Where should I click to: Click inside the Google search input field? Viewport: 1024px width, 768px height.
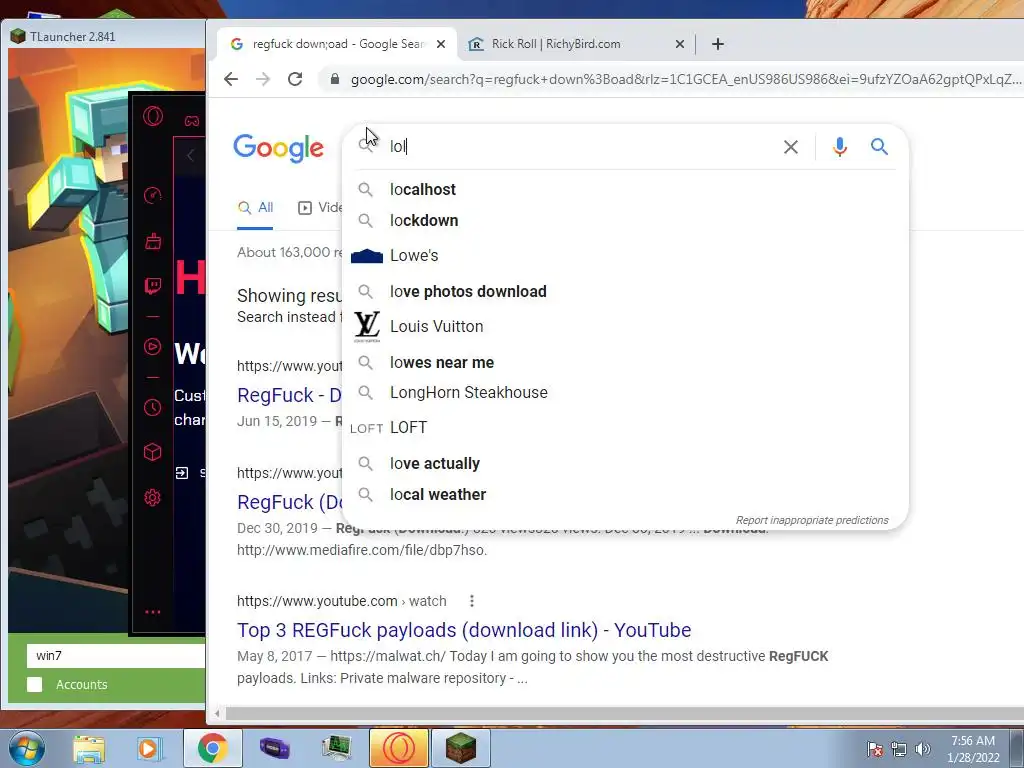click(581, 147)
